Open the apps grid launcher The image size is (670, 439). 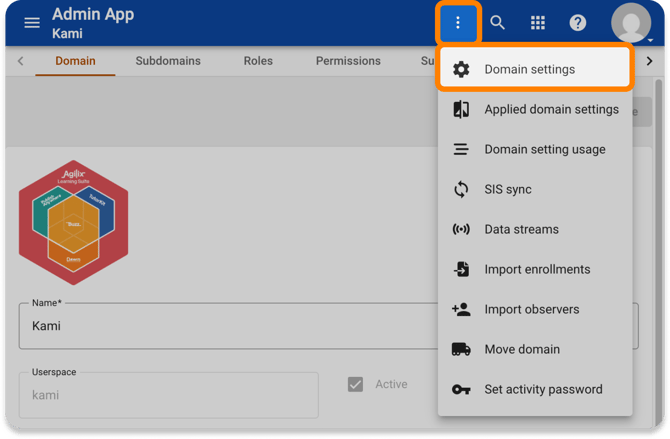(538, 23)
